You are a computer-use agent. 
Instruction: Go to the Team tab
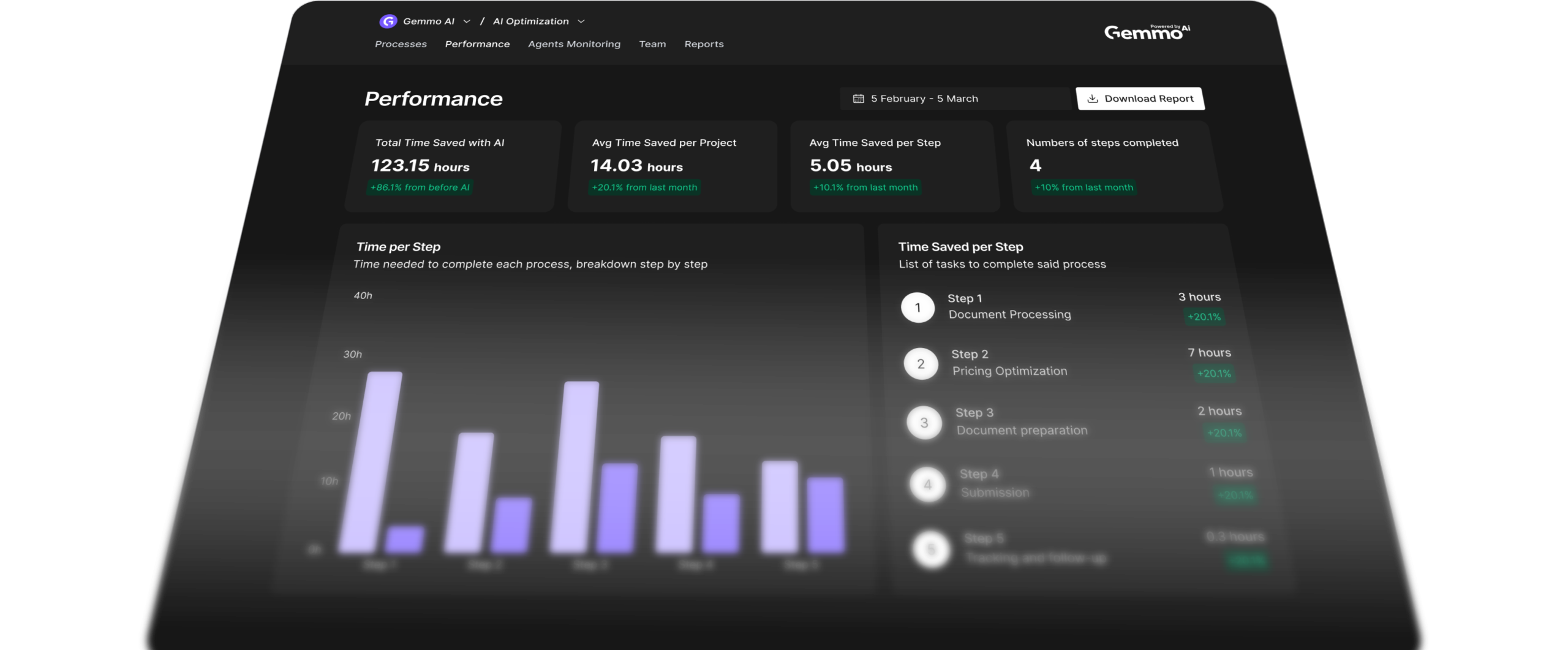pos(652,44)
